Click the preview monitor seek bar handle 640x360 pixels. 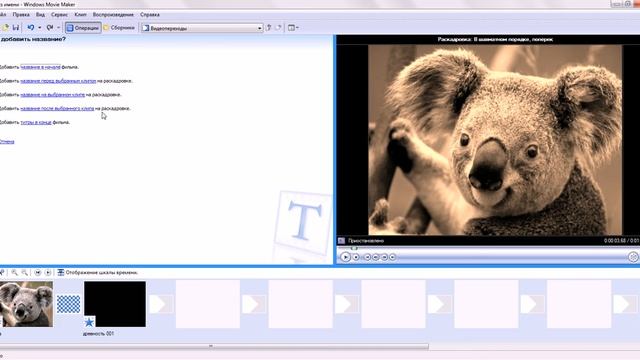click(x=354, y=248)
